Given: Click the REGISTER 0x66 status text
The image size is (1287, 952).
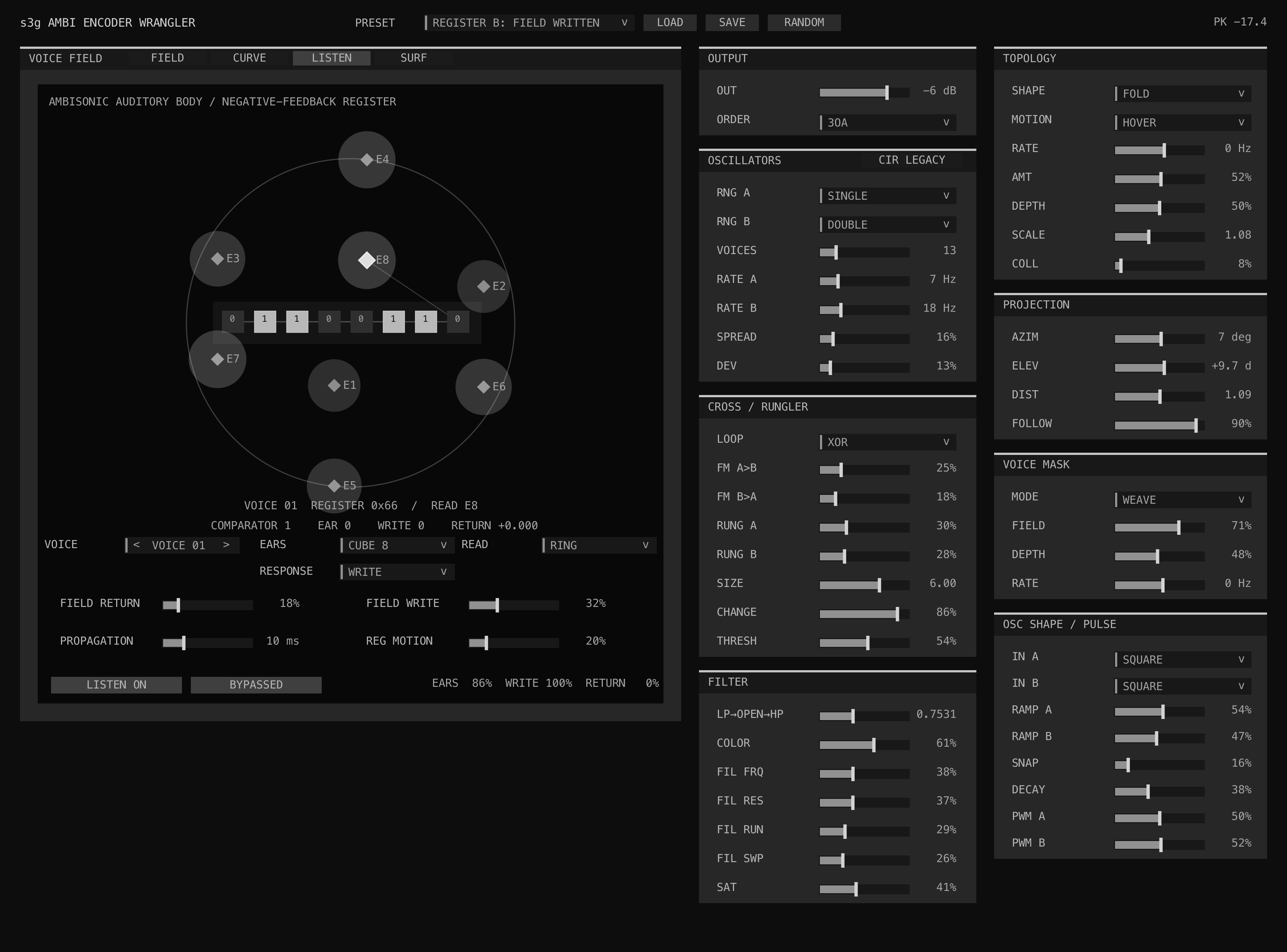Looking at the screenshot, I should [x=354, y=505].
